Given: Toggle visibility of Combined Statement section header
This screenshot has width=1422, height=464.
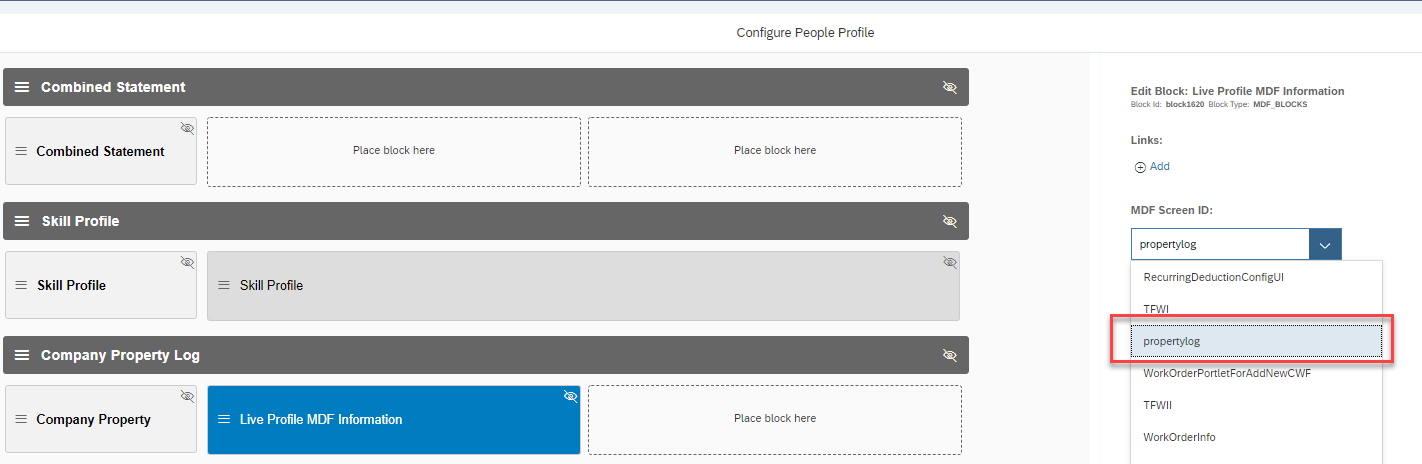Looking at the screenshot, I should point(949,87).
